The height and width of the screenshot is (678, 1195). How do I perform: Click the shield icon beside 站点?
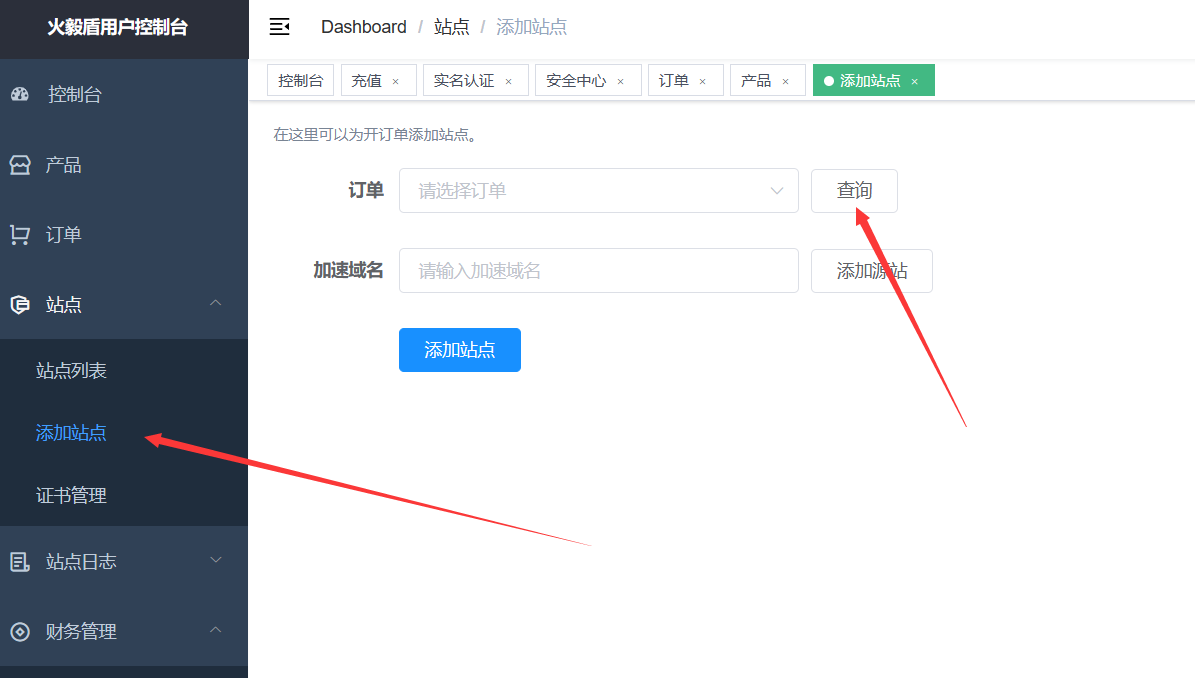tap(20, 305)
